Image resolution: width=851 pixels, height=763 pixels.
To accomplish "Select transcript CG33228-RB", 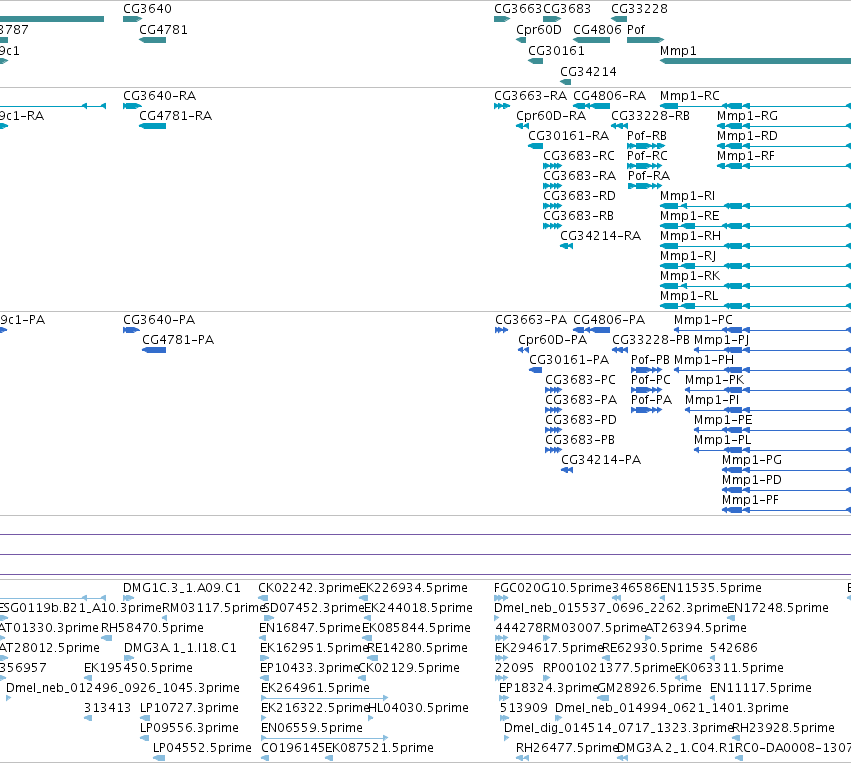I will (x=650, y=116).
